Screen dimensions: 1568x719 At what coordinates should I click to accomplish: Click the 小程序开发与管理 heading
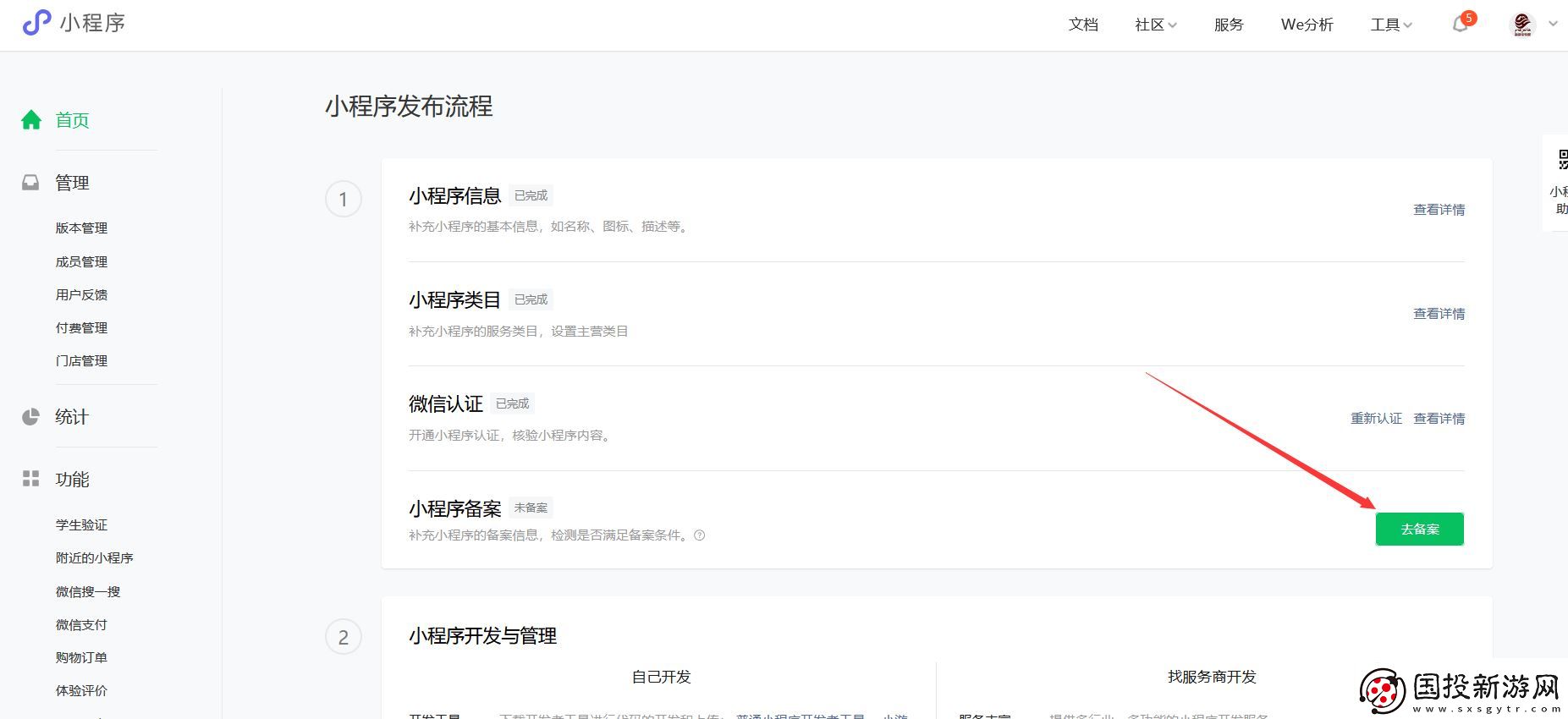(482, 636)
